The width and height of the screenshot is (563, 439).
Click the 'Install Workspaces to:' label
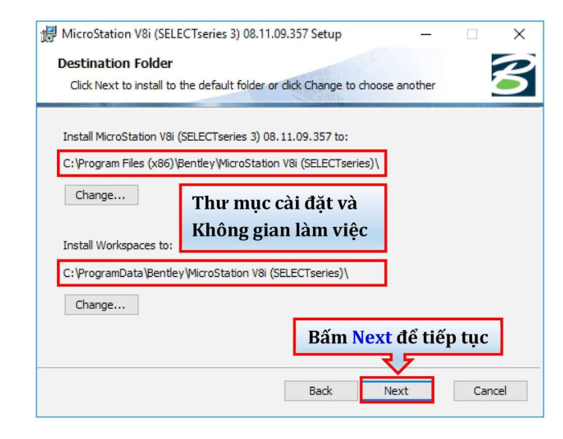click(x=118, y=246)
